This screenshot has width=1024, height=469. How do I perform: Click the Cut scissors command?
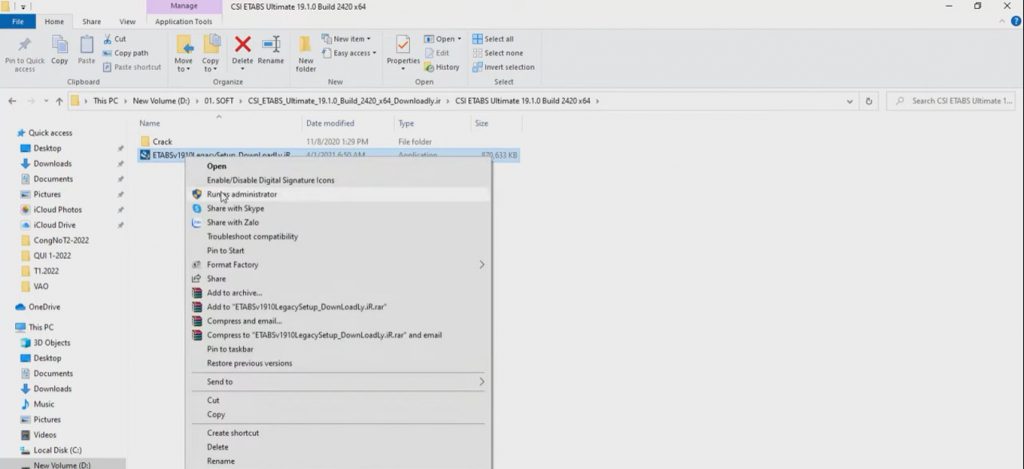click(x=114, y=39)
